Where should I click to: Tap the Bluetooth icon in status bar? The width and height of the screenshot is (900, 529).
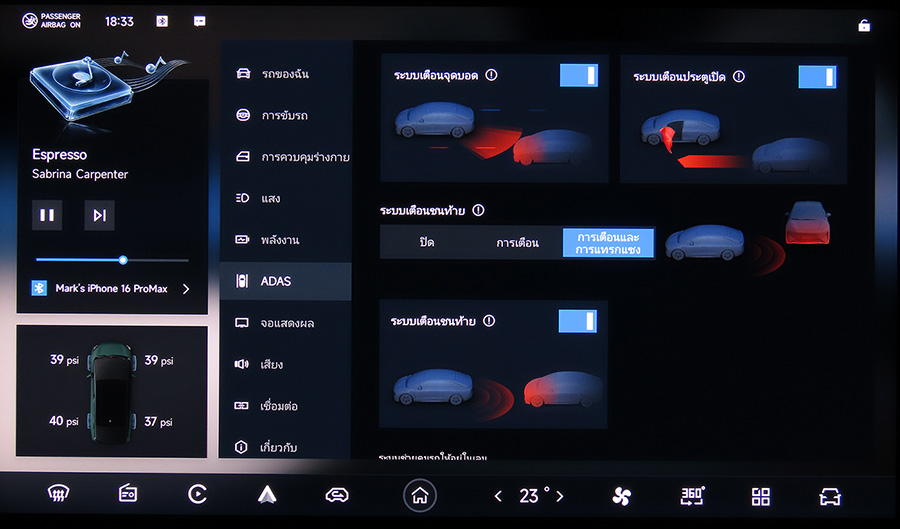tap(163, 21)
